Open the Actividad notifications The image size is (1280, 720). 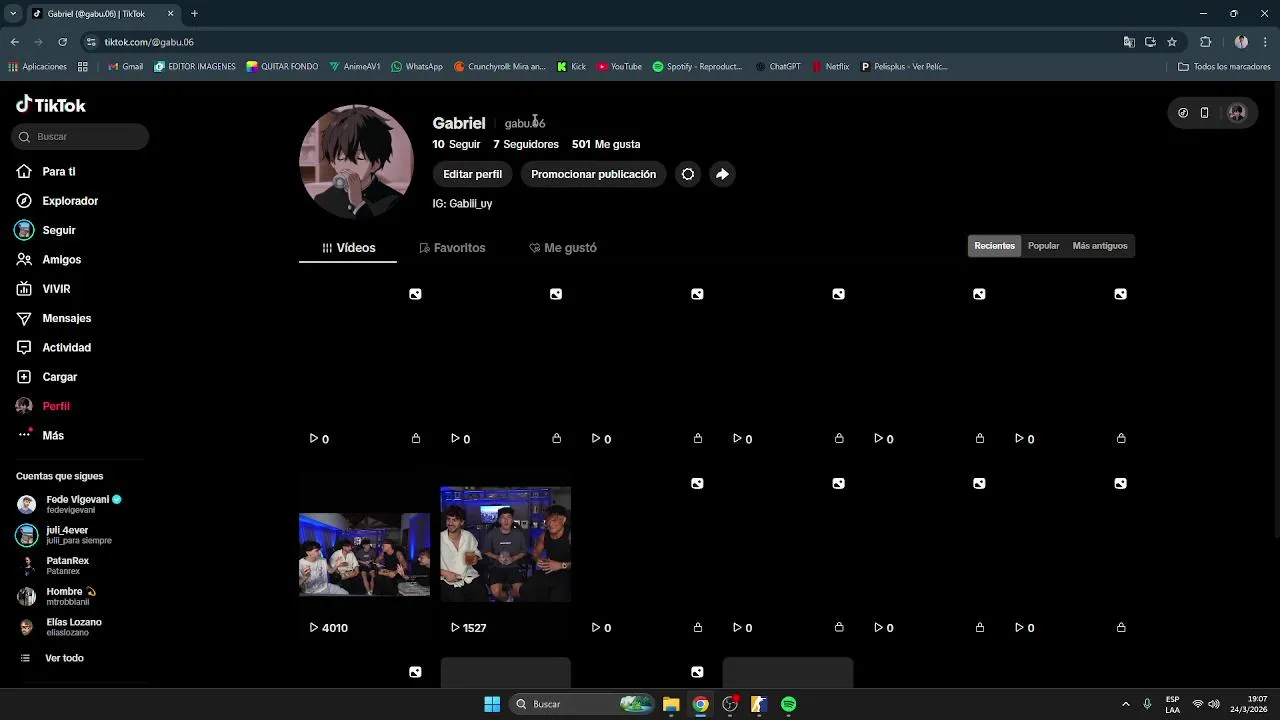tap(54, 348)
